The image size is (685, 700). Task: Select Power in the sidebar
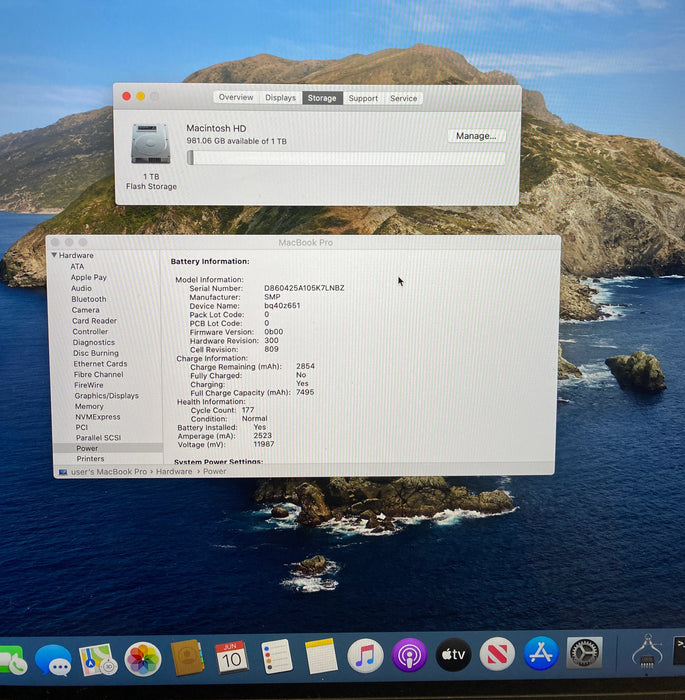[x=87, y=448]
